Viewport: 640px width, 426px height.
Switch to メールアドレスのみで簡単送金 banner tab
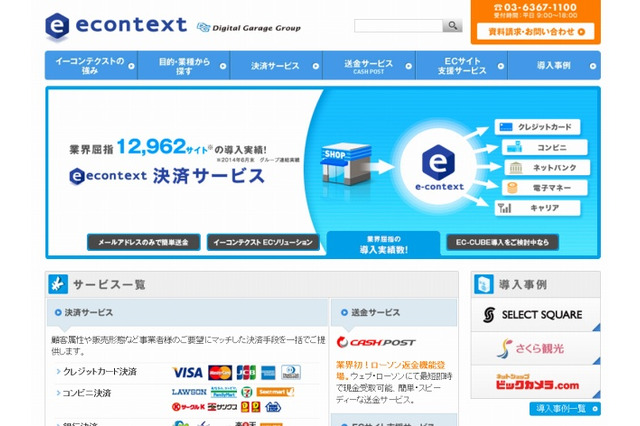pos(144,242)
